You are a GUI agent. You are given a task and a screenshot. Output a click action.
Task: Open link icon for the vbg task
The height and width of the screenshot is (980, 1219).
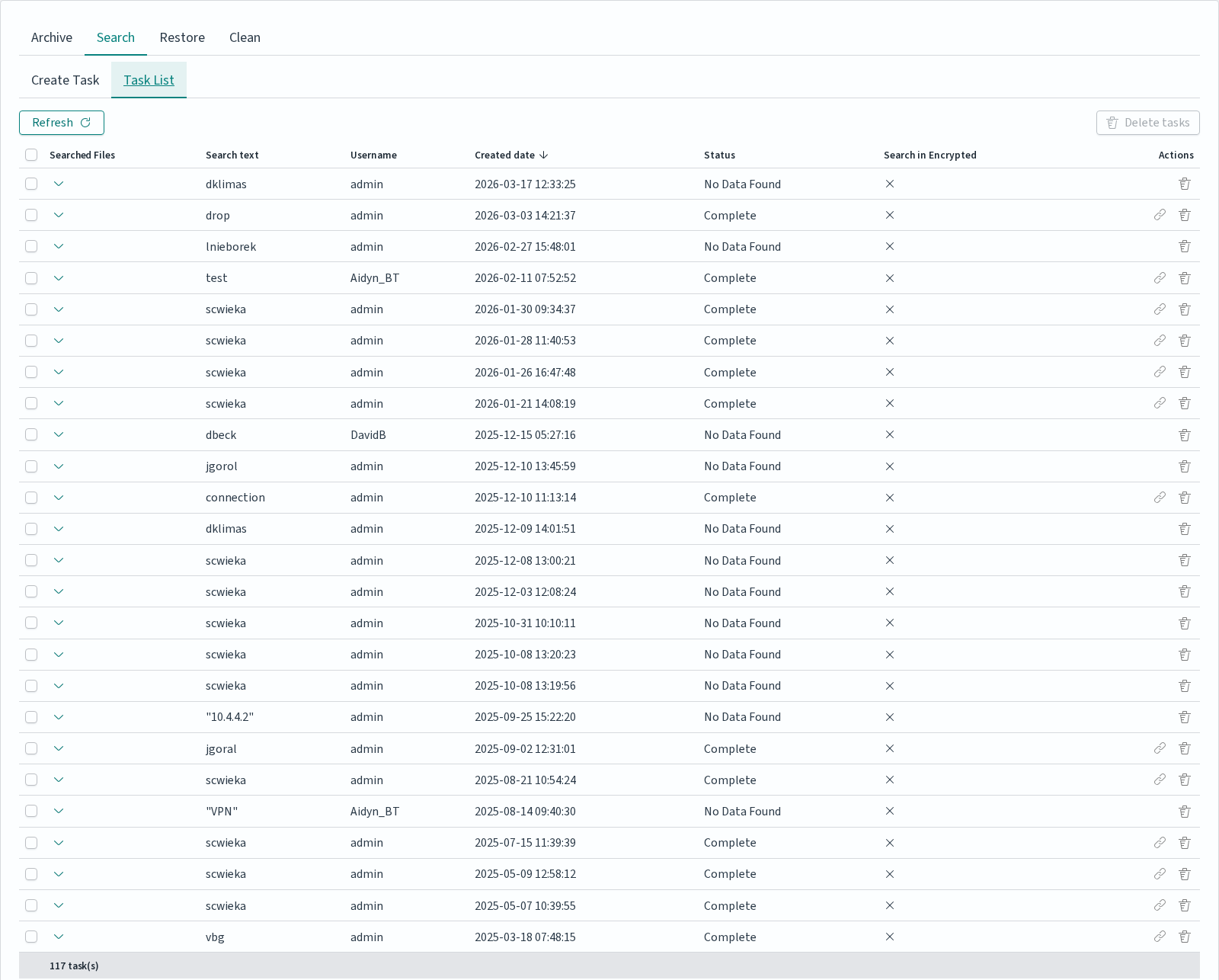(x=1160, y=937)
